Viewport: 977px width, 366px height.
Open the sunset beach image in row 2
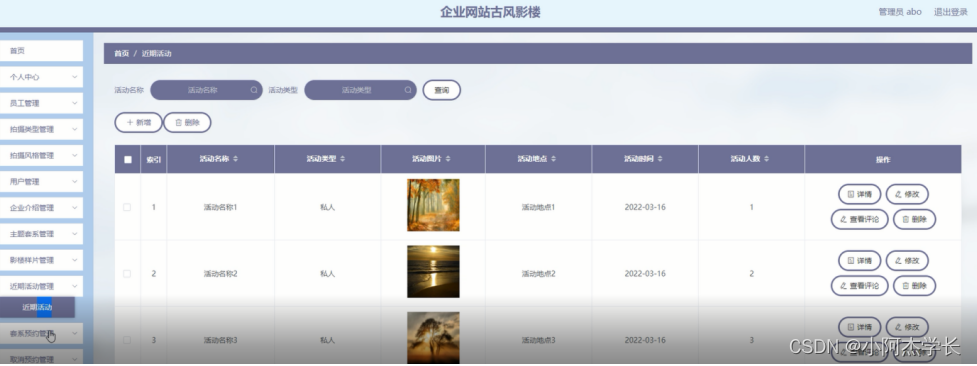tap(433, 271)
